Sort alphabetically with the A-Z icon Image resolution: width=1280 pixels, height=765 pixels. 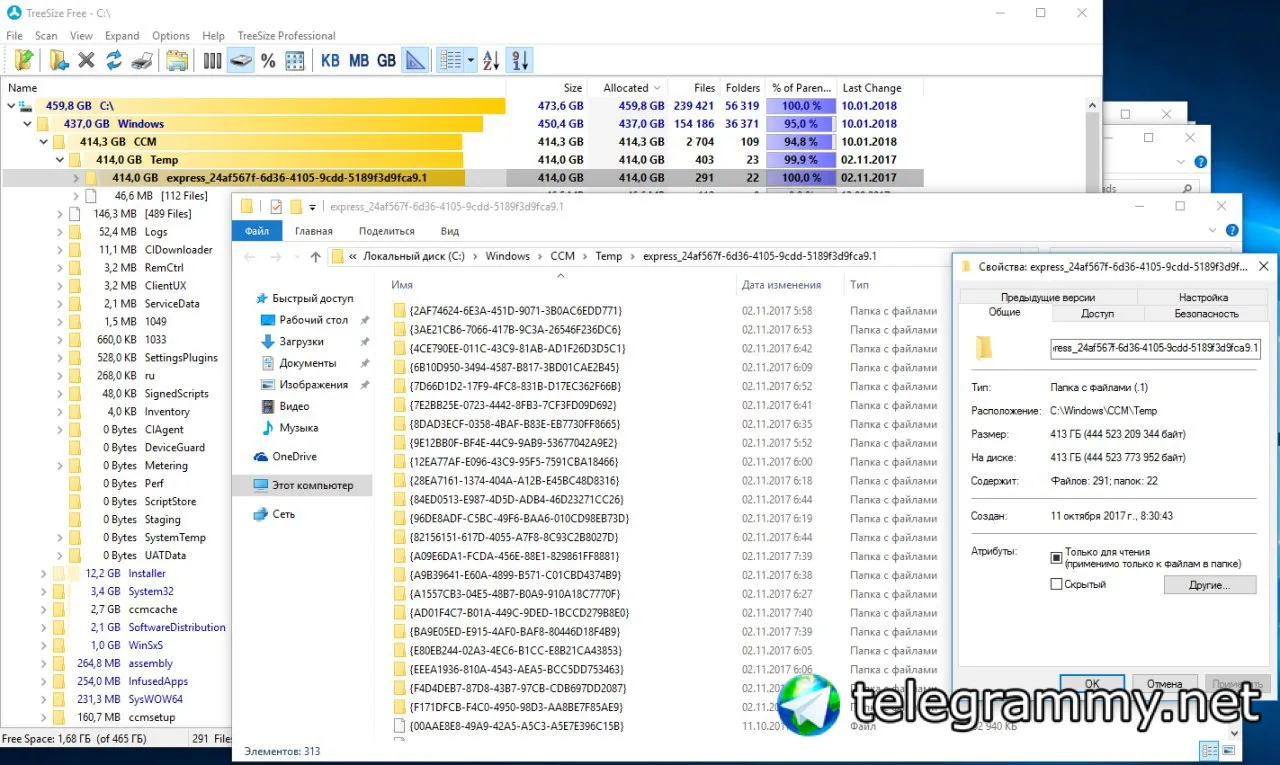click(491, 60)
